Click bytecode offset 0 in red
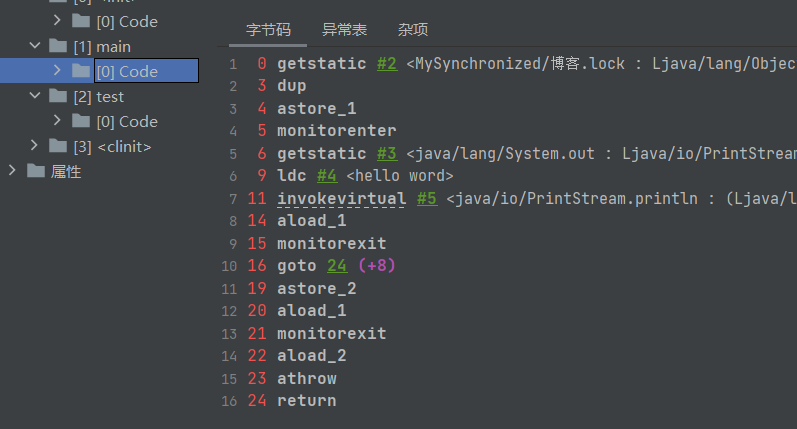This screenshot has width=797, height=429. click(x=262, y=64)
